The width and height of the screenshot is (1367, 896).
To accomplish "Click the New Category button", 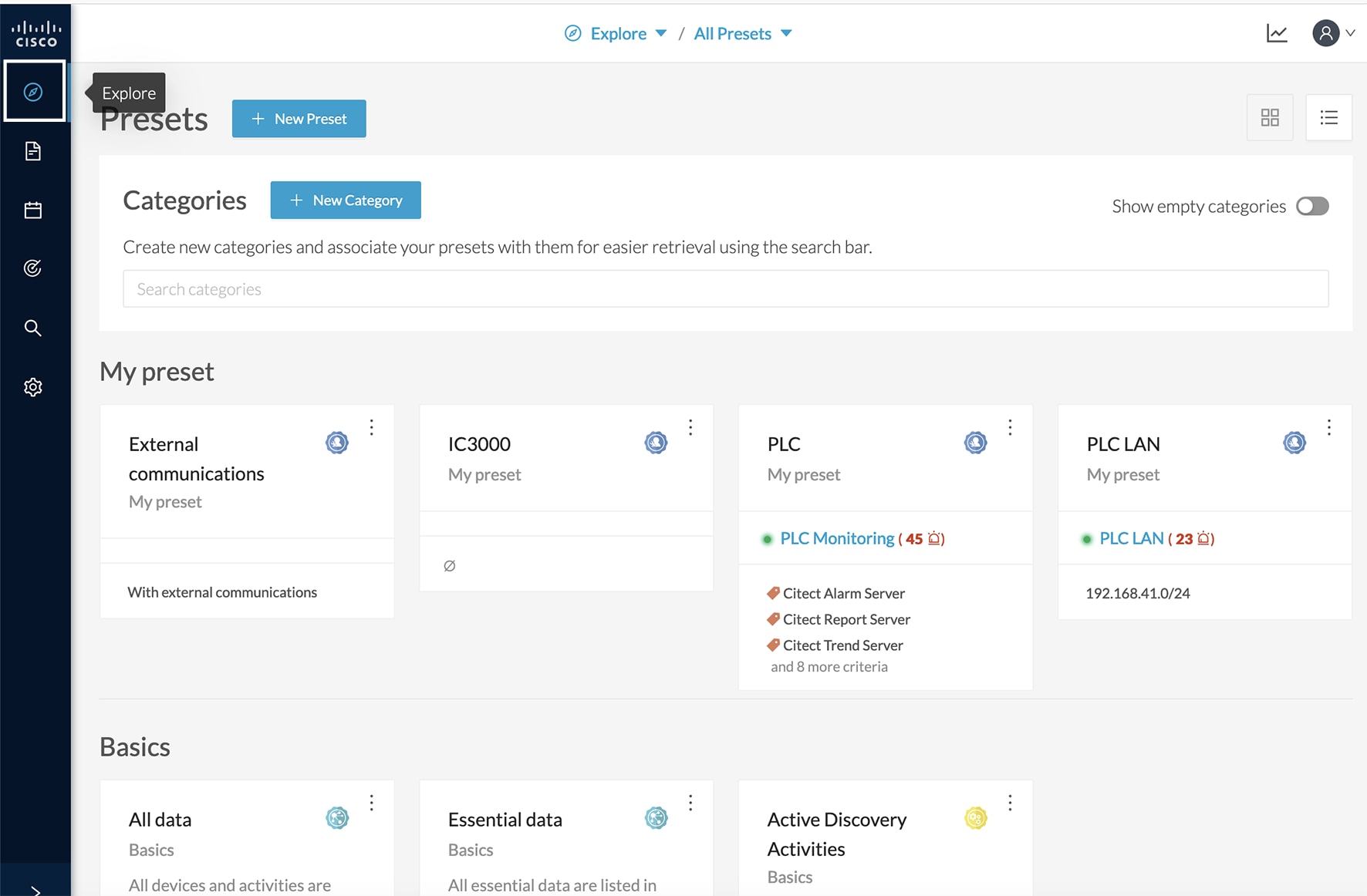I will (346, 200).
